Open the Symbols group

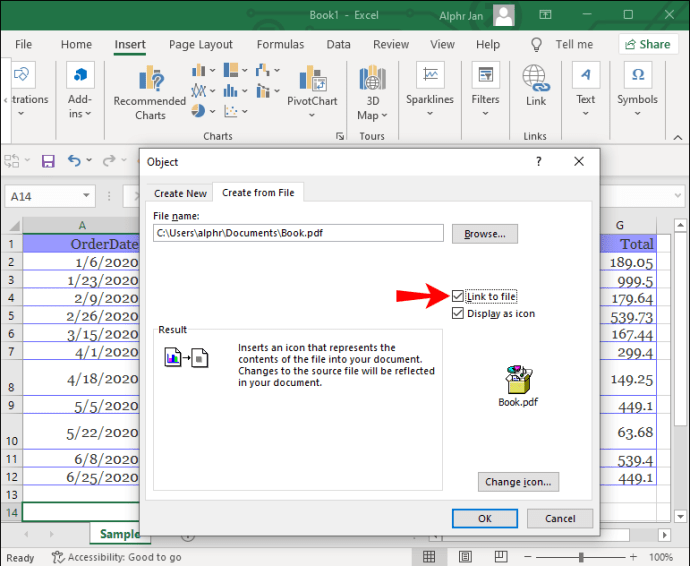pyautogui.click(x=637, y=90)
